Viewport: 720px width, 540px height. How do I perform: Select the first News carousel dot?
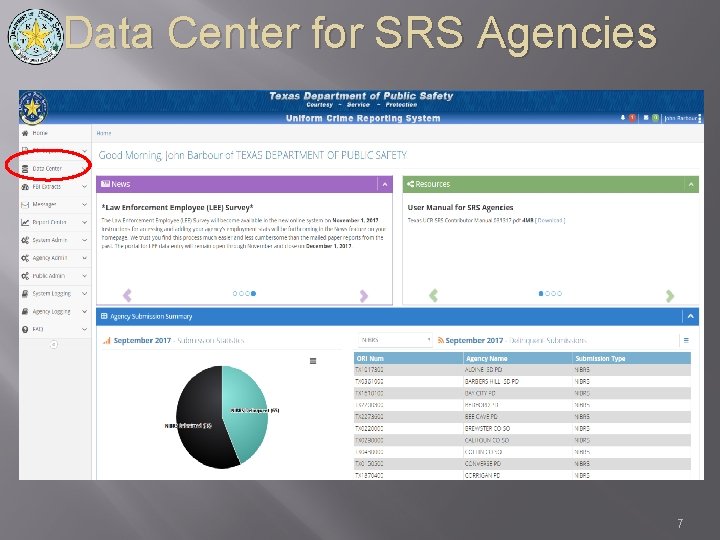235,293
